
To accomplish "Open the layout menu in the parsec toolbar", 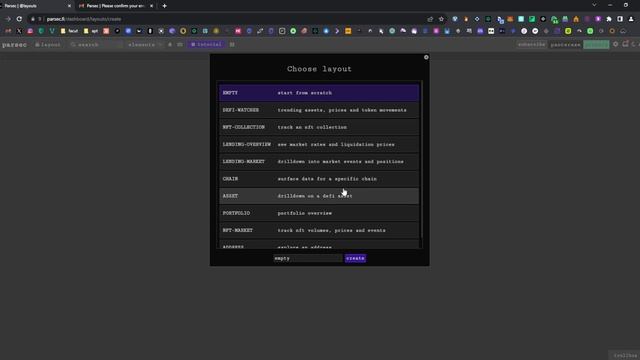I will pyautogui.click(x=48, y=44).
